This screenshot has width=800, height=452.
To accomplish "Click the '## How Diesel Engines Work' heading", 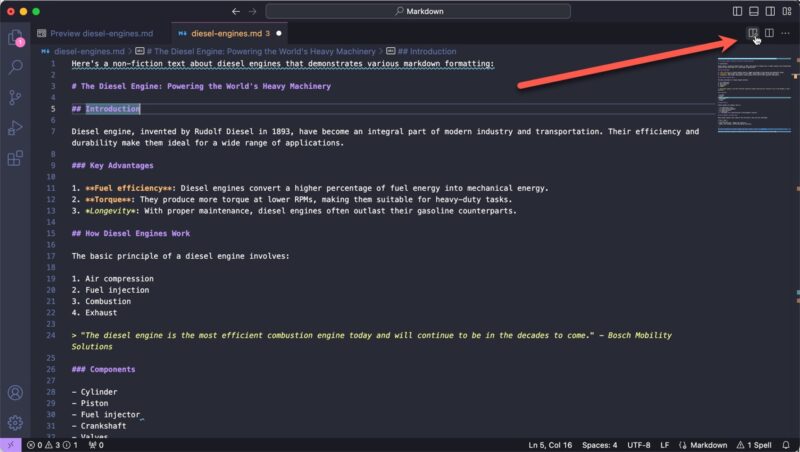I will (131, 233).
